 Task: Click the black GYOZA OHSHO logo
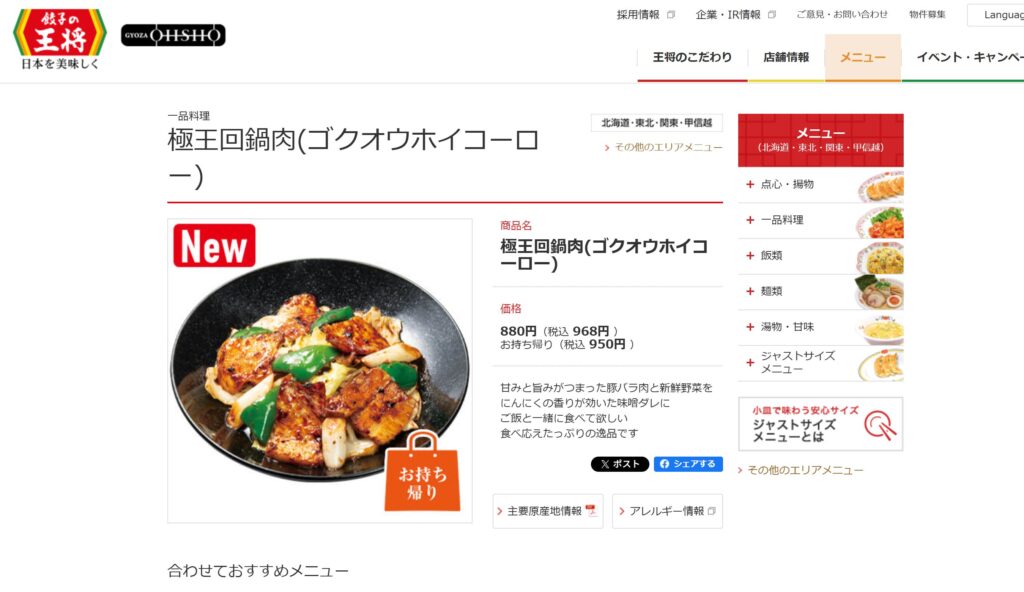pyautogui.click(x=173, y=35)
